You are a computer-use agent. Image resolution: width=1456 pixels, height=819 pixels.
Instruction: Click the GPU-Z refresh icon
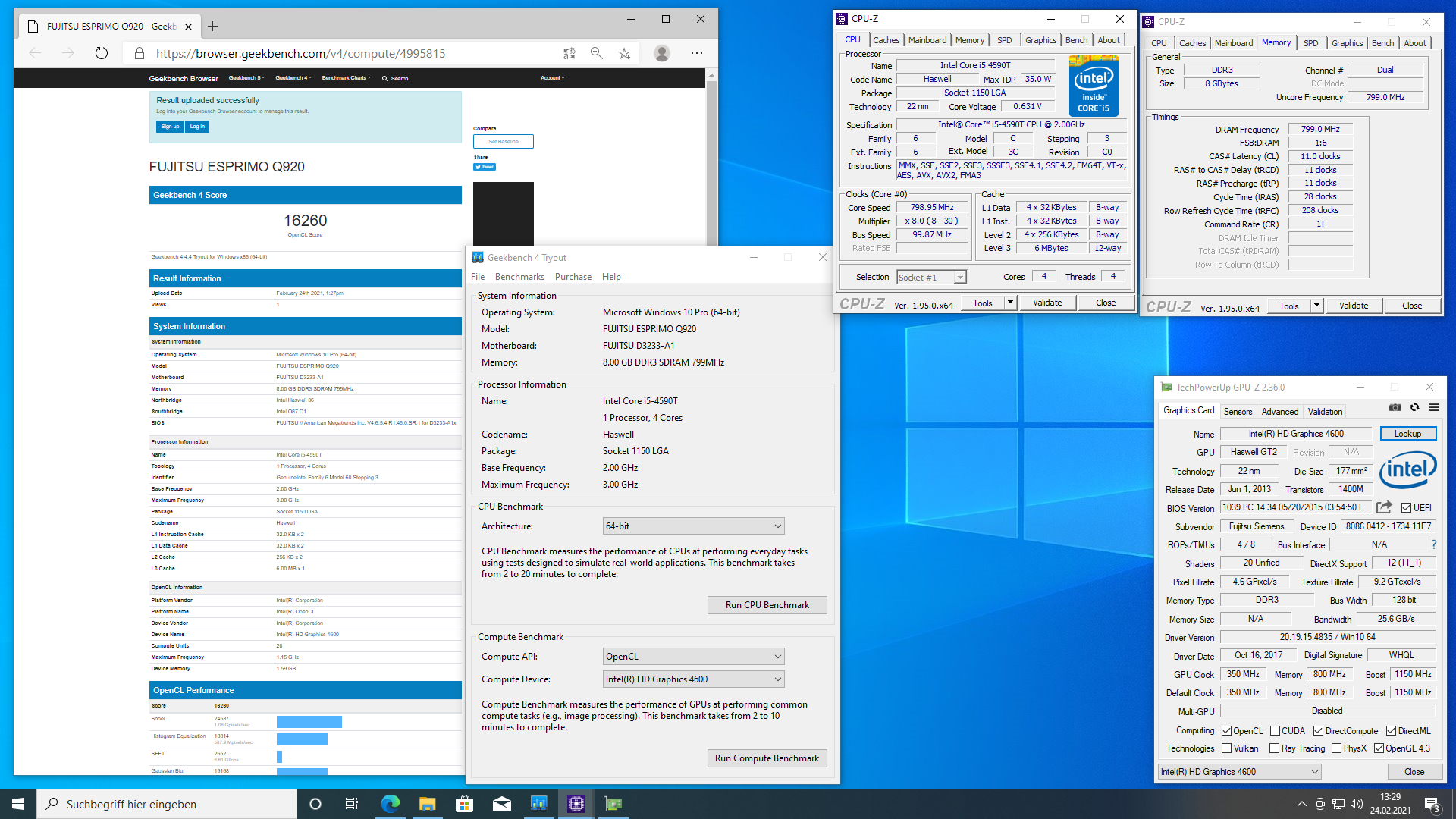1414,408
